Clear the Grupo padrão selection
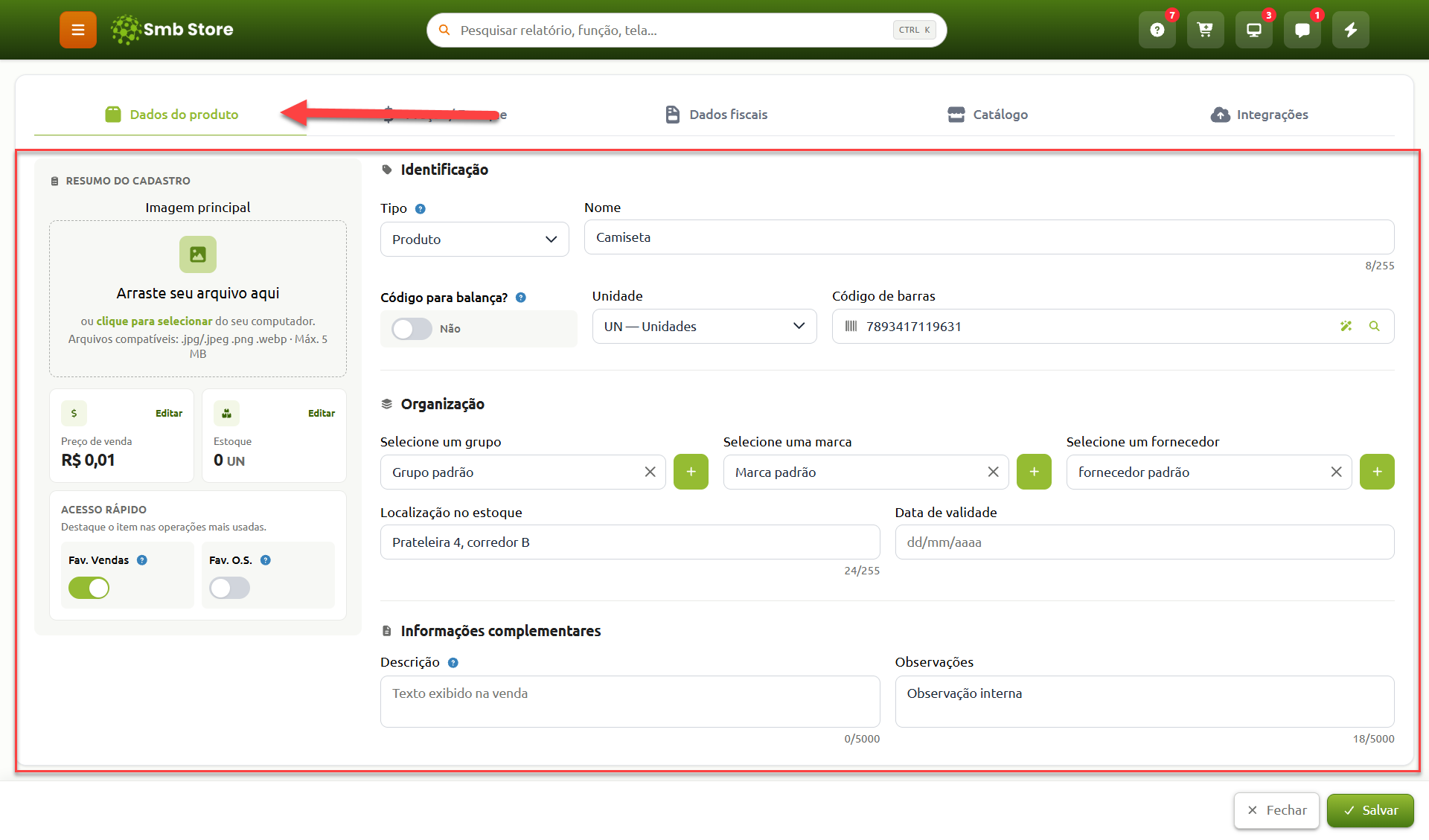1429x840 pixels. 650,472
